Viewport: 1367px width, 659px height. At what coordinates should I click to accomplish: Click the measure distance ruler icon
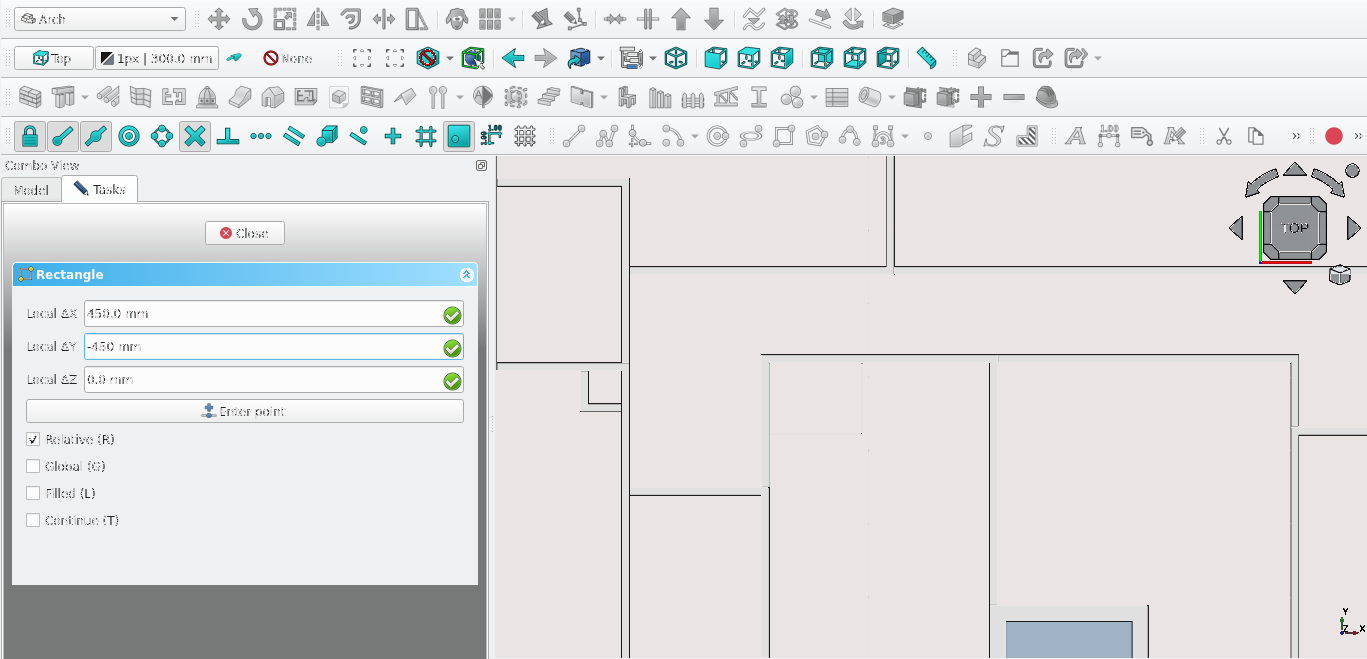point(927,58)
